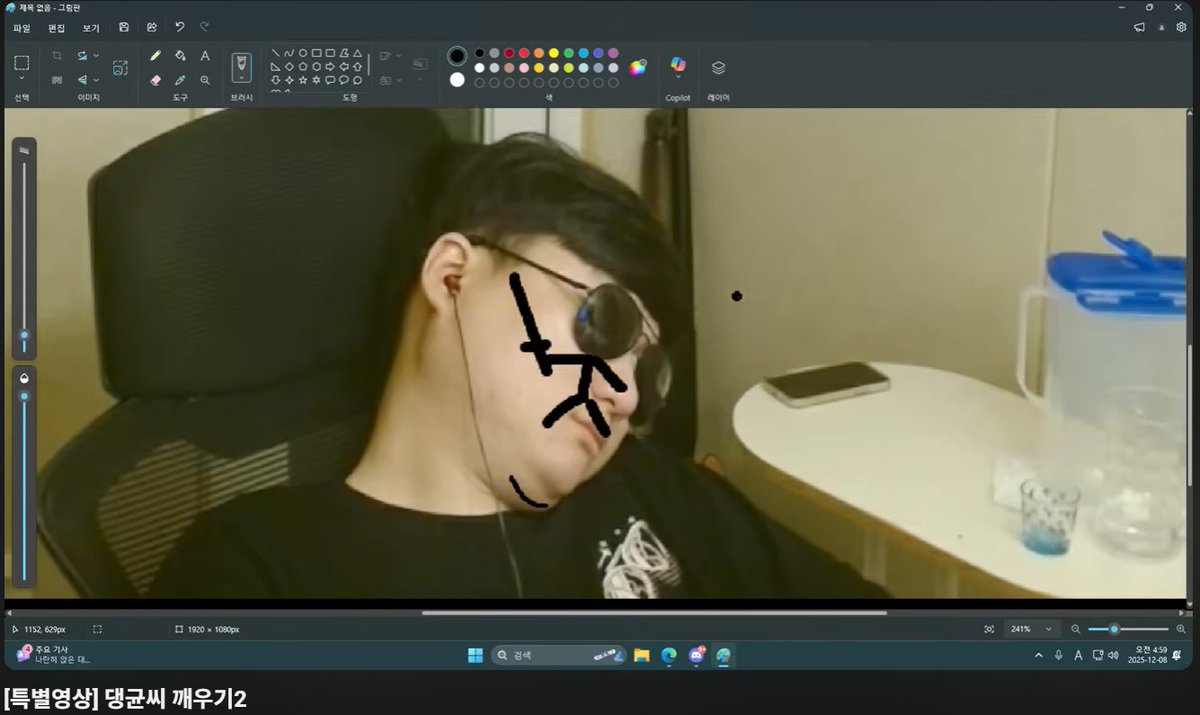The height and width of the screenshot is (715, 1200).
Task: Activate Color 1 black circle
Action: point(457,55)
